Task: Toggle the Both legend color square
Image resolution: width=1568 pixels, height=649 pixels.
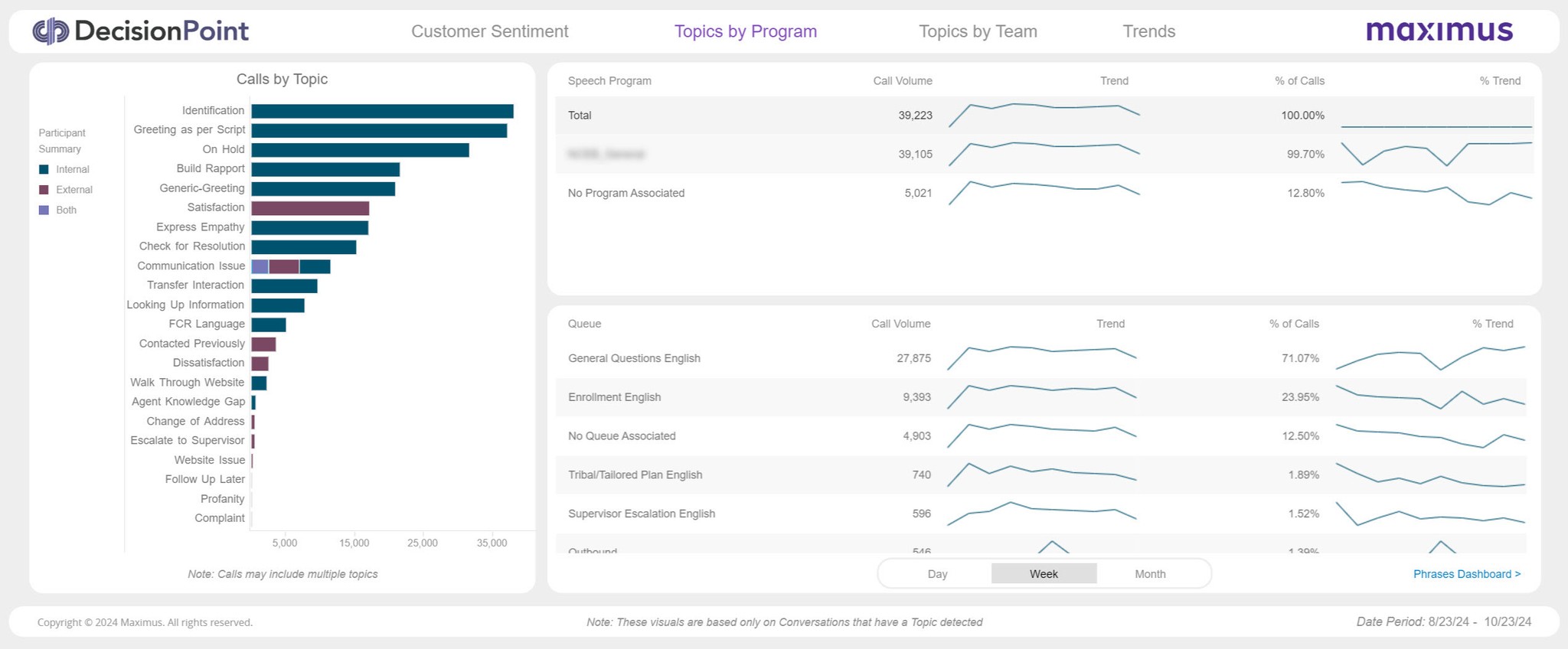Action: [44, 210]
